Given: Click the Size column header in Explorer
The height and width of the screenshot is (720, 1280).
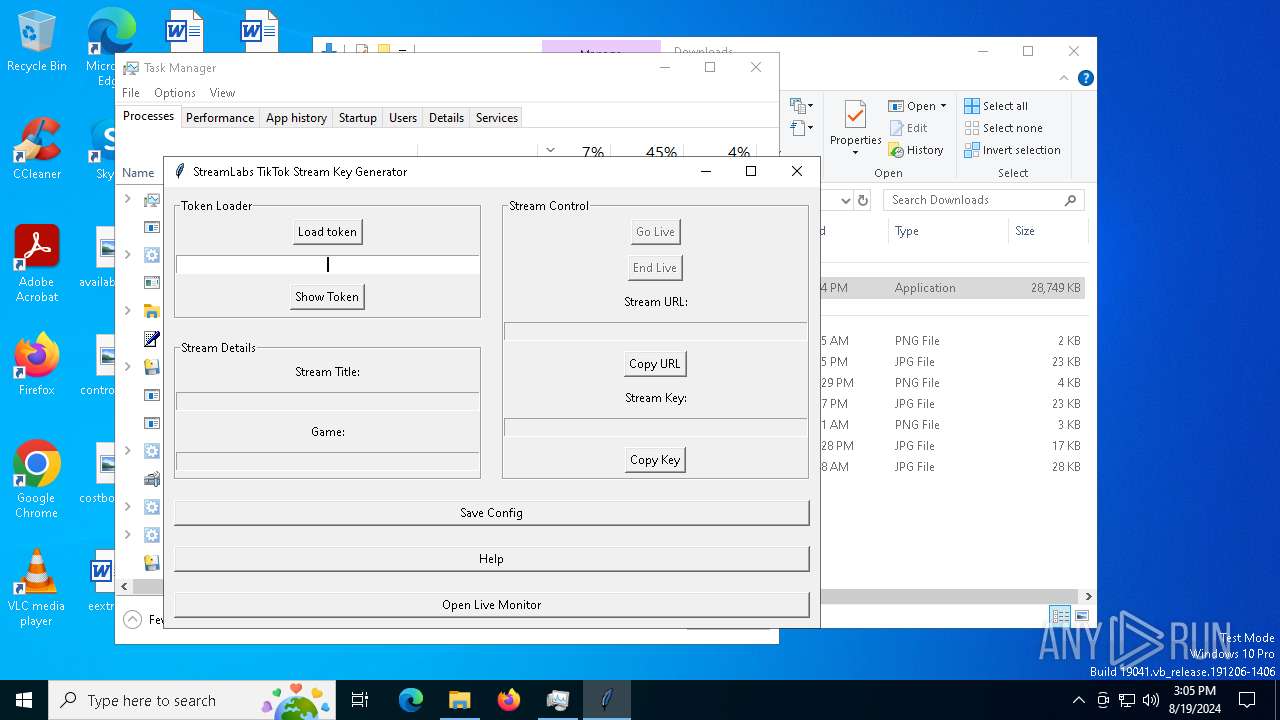Looking at the screenshot, I should pos(1025,231).
